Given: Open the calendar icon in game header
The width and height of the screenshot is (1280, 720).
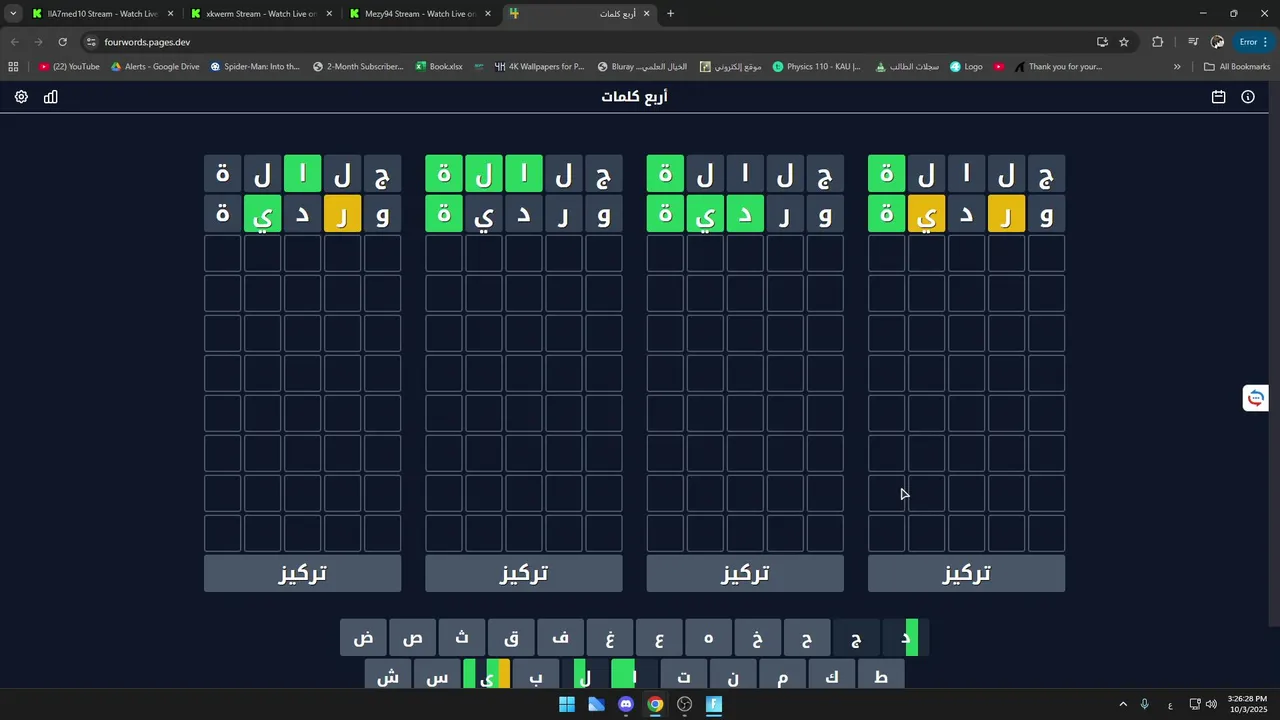Looking at the screenshot, I should pyautogui.click(x=1218, y=97).
